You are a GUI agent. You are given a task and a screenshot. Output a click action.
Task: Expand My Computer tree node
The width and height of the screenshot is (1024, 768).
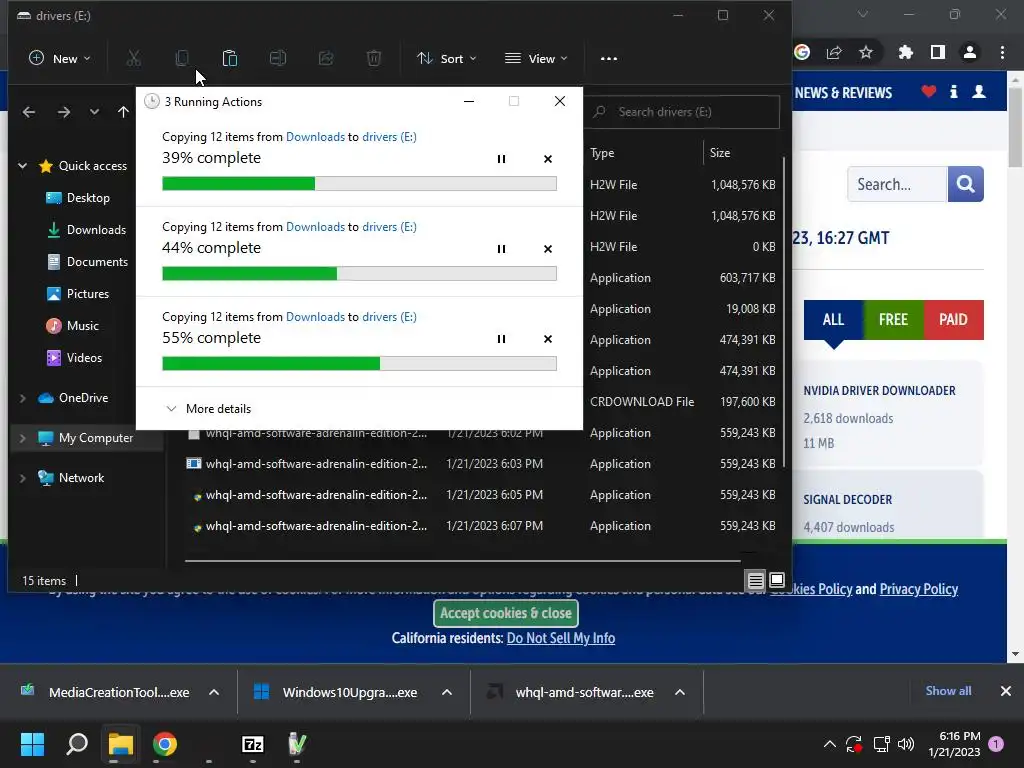click(23, 438)
